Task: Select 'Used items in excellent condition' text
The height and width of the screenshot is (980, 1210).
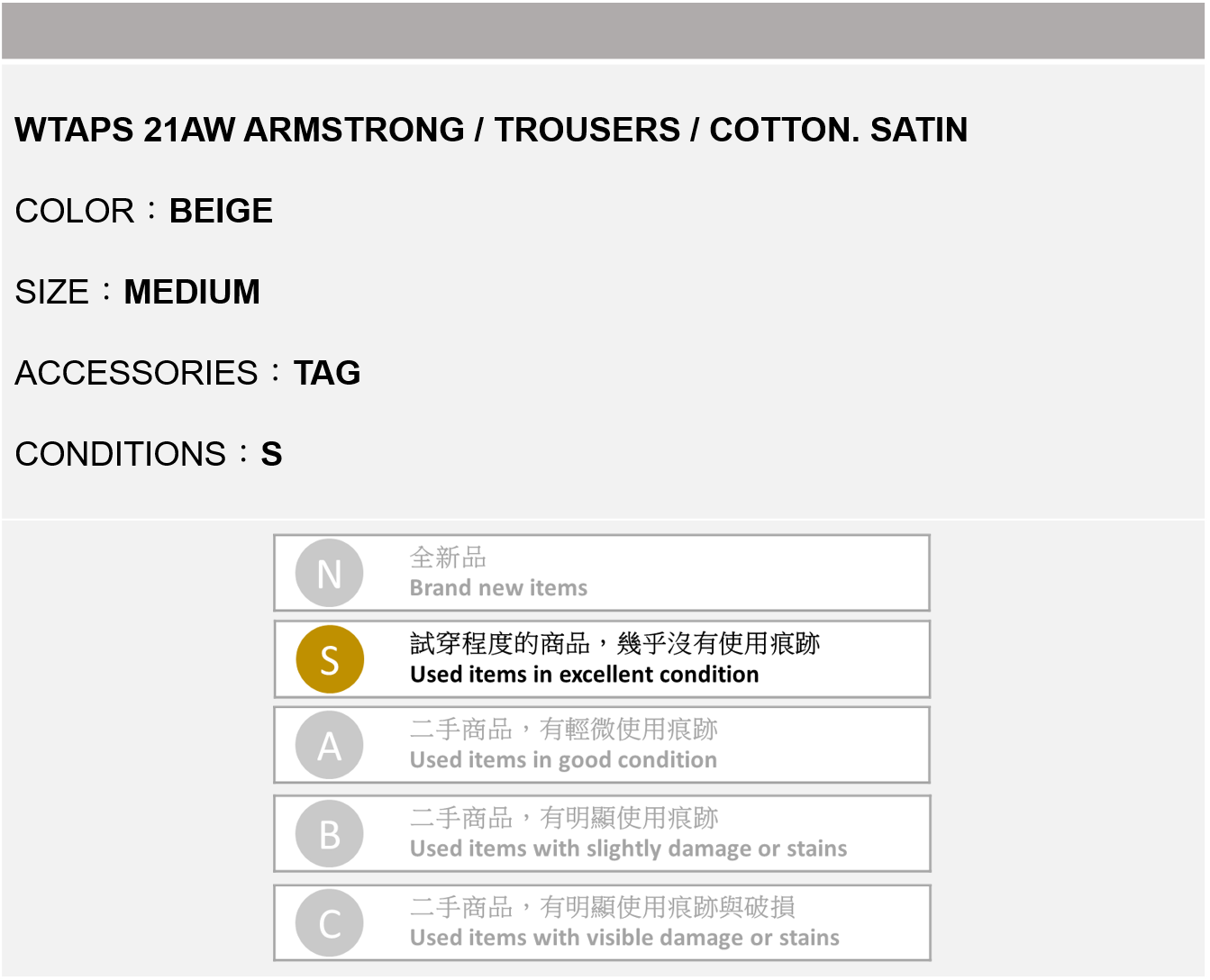Action: click(584, 675)
